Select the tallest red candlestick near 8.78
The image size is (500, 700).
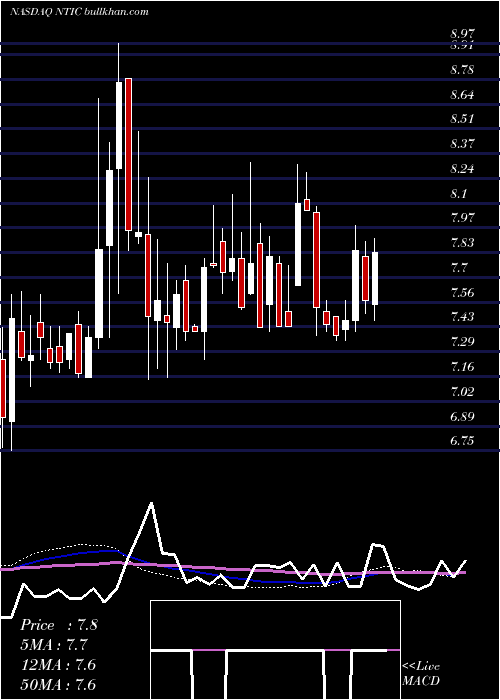(129, 154)
